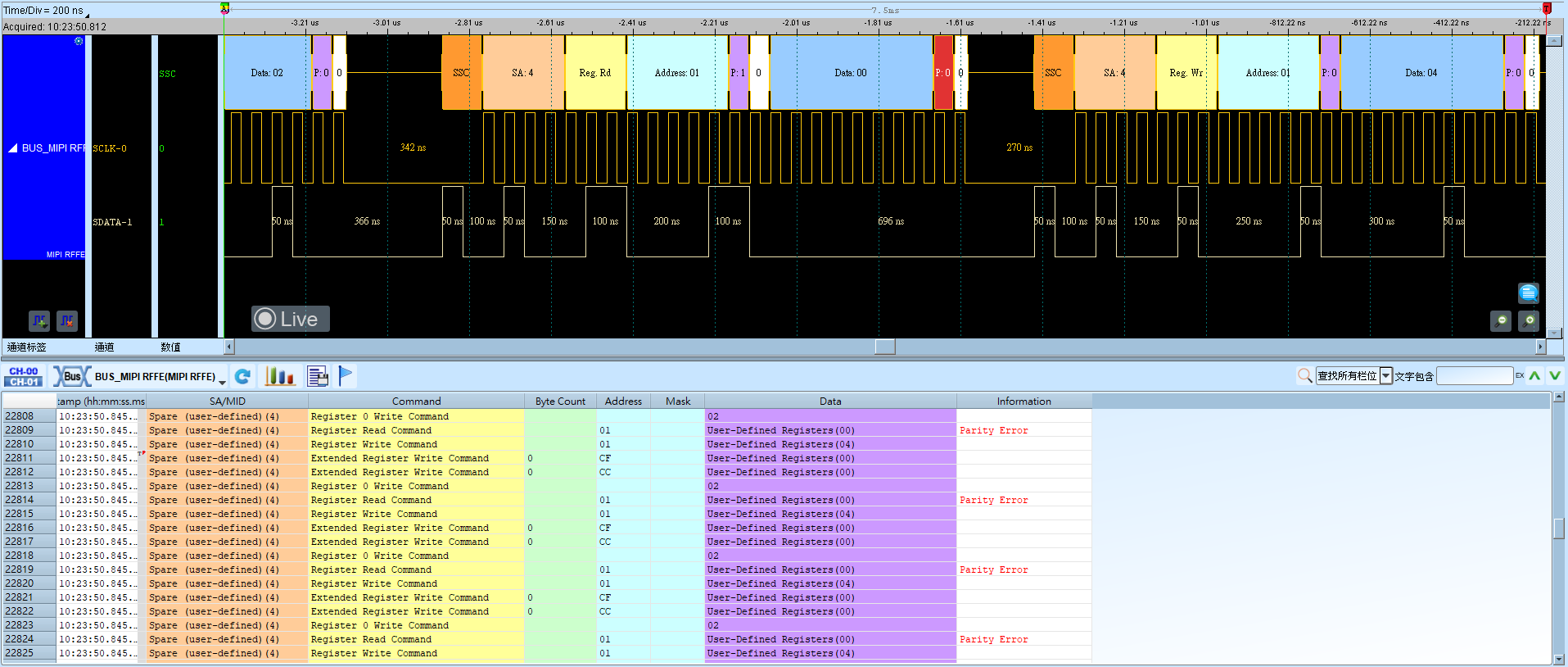
Task: Click the Data column header
Action: click(x=830, y=402)
